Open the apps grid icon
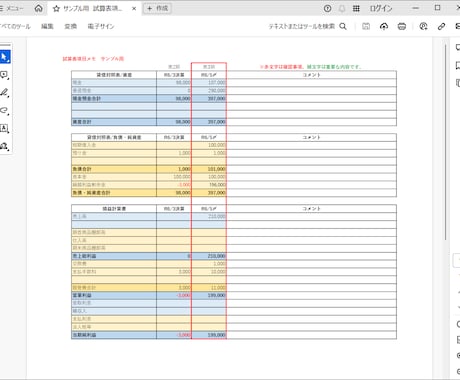The image size is (460, 380). pos(356,9)
